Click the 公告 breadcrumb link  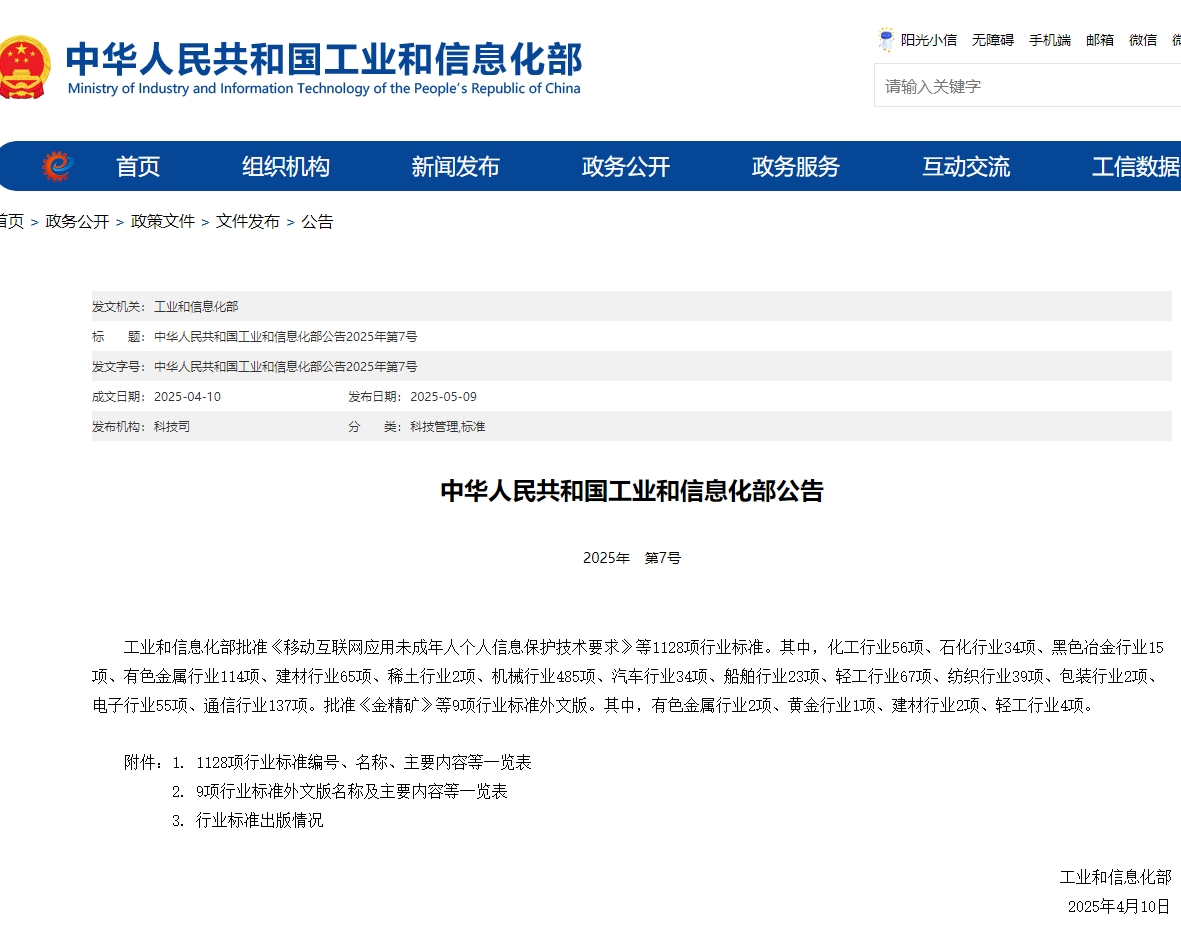(318, 221)
